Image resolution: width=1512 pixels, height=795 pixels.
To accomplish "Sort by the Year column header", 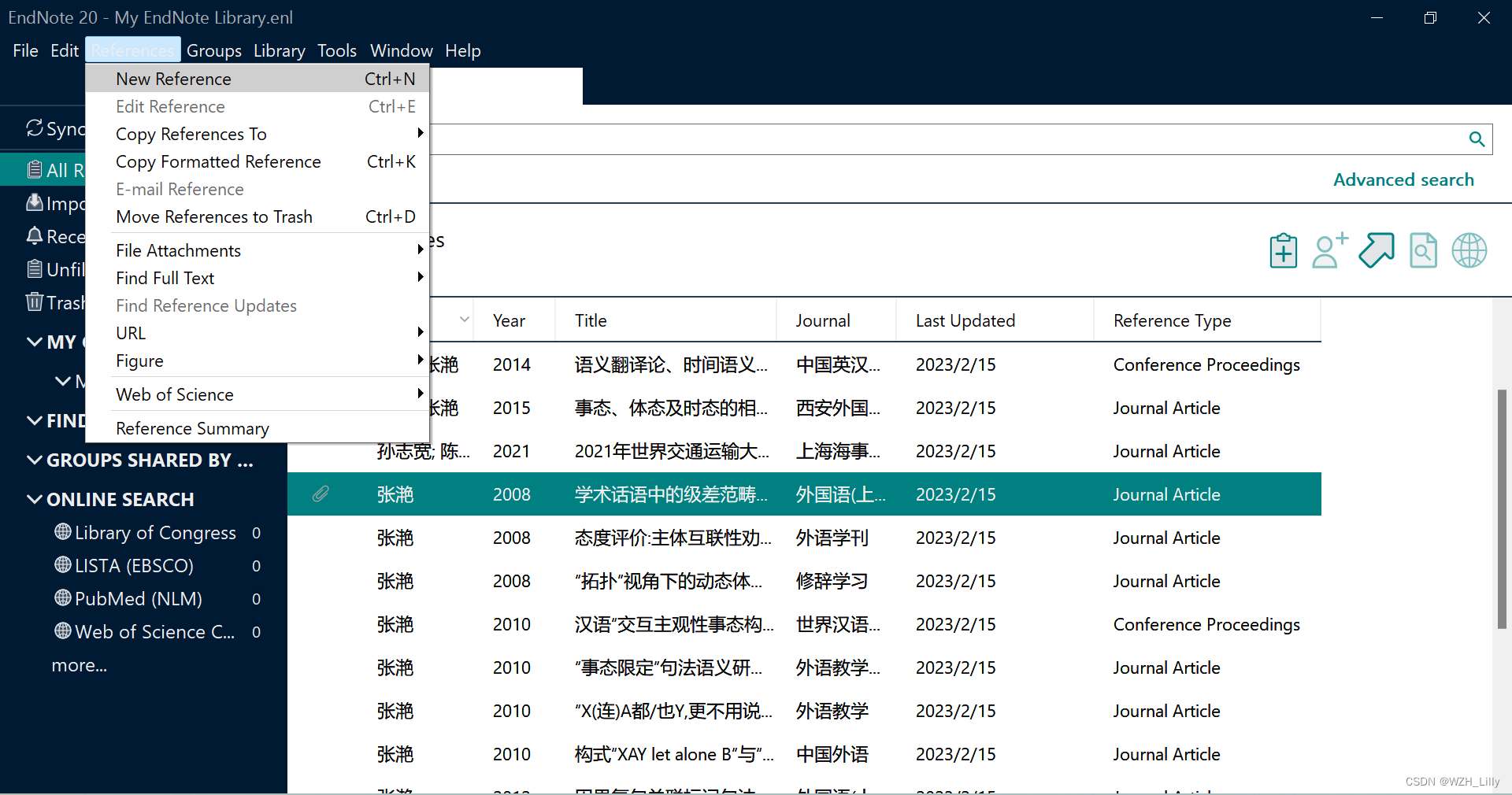I will pyautogui.click(x=510, y=320).
